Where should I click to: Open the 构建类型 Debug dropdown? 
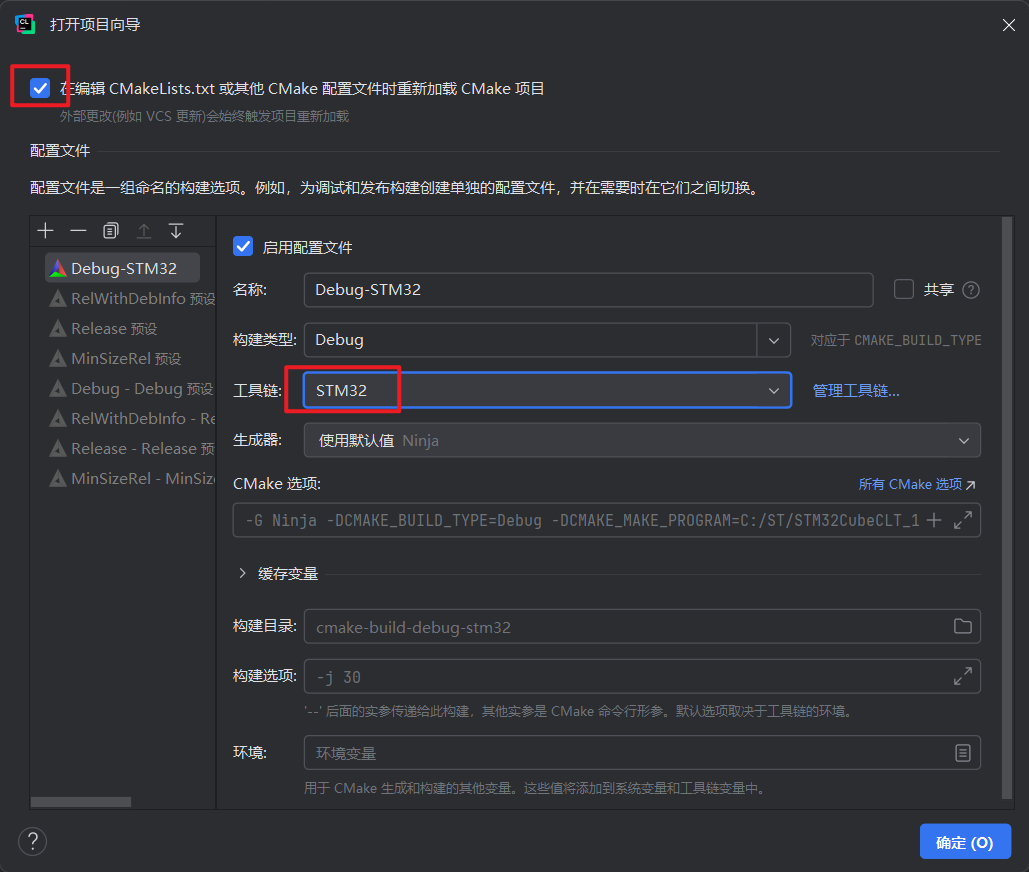[x=774, y=340]
